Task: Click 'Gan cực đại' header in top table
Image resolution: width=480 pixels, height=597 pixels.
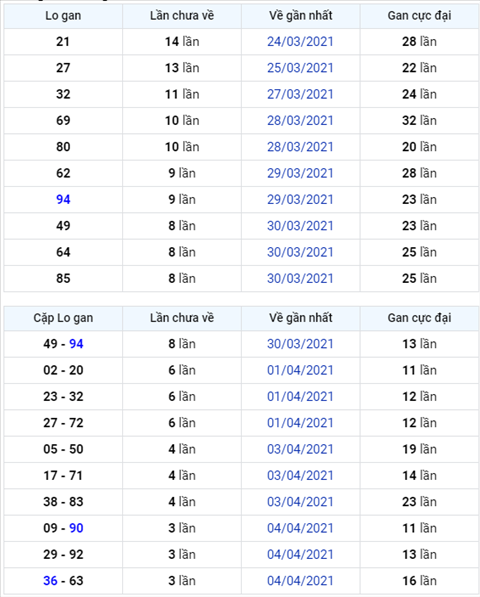Action: pos(419,16)
